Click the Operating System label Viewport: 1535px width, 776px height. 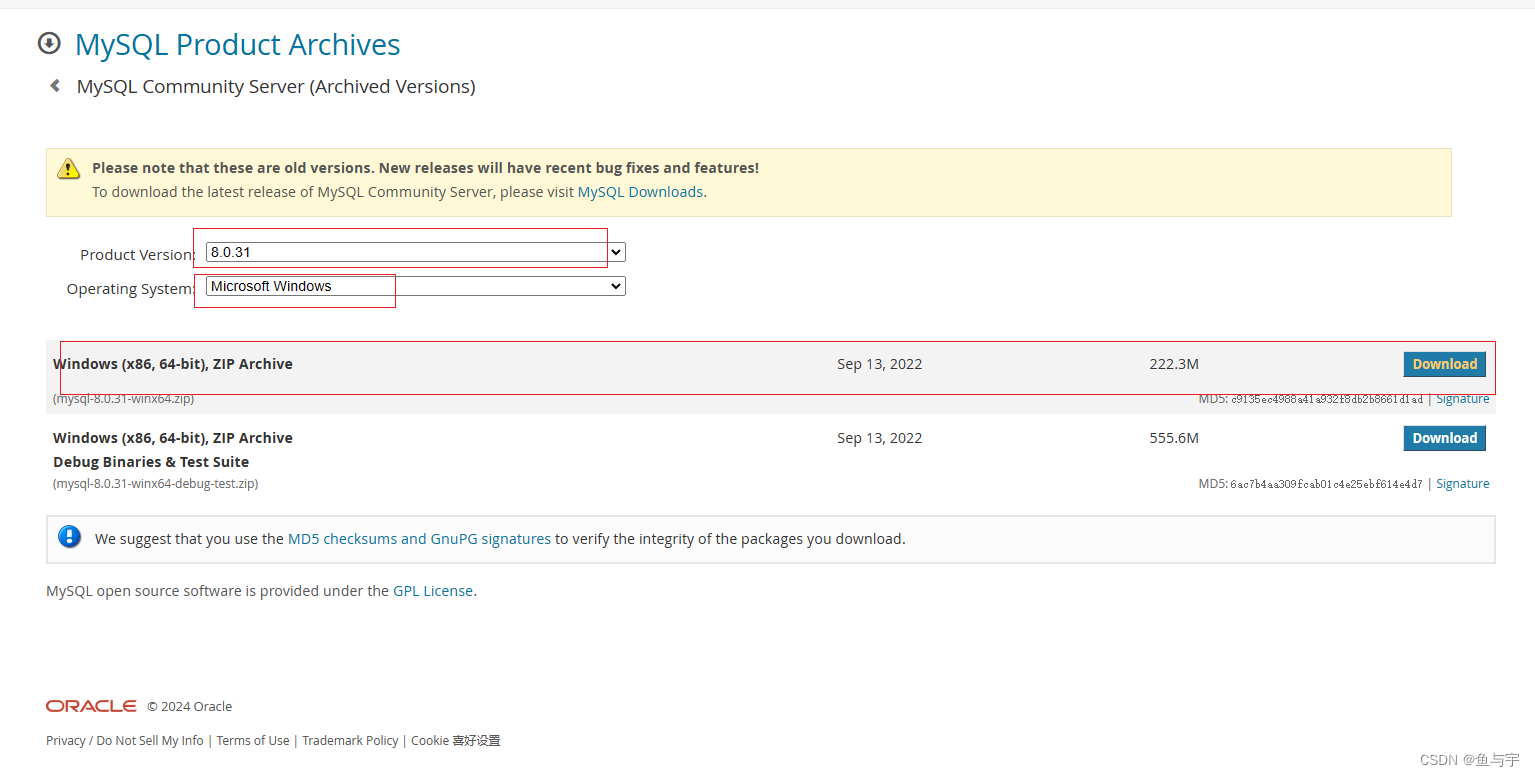click(x=131, y=289)
